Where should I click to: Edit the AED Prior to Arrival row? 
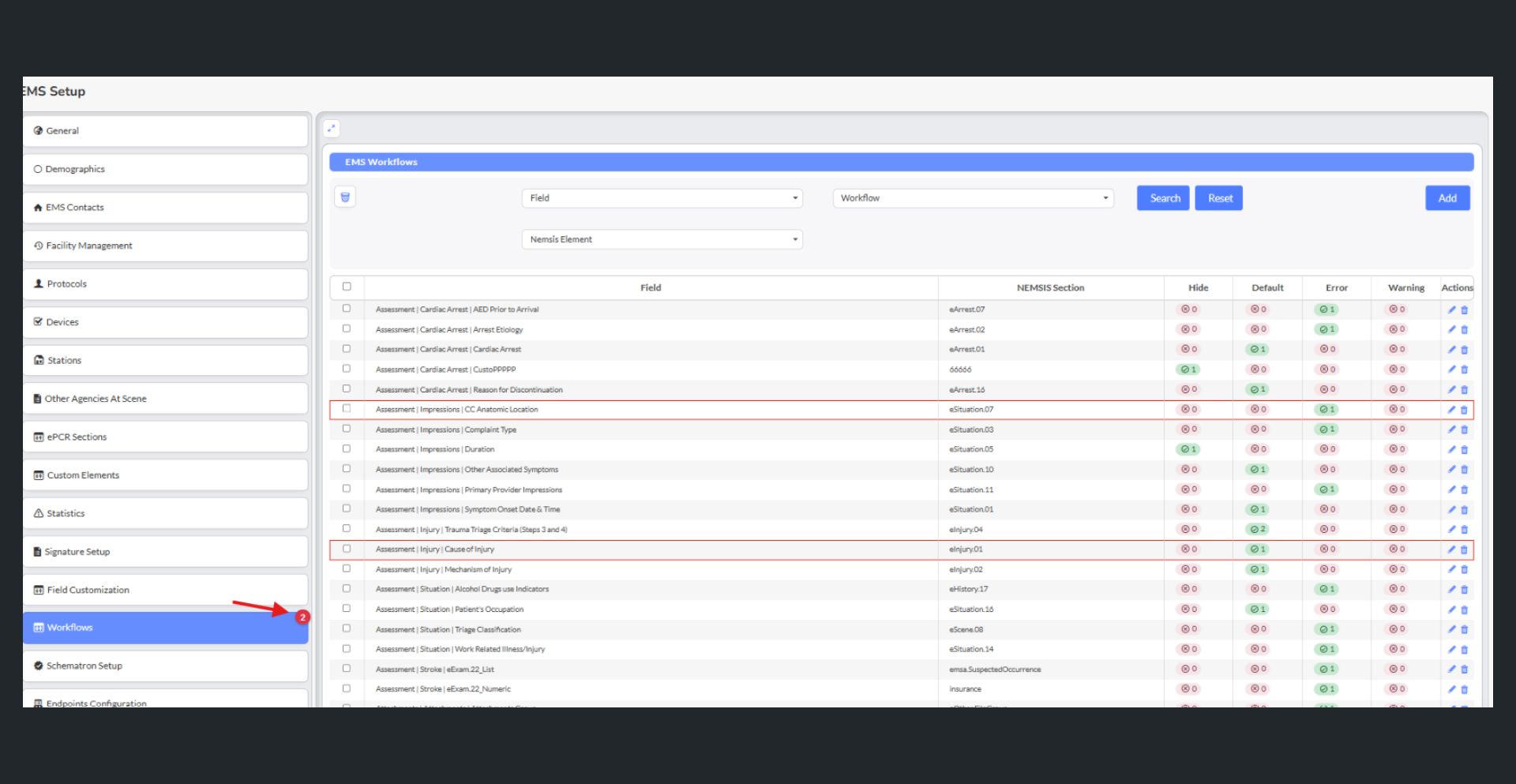[1451, 309]
